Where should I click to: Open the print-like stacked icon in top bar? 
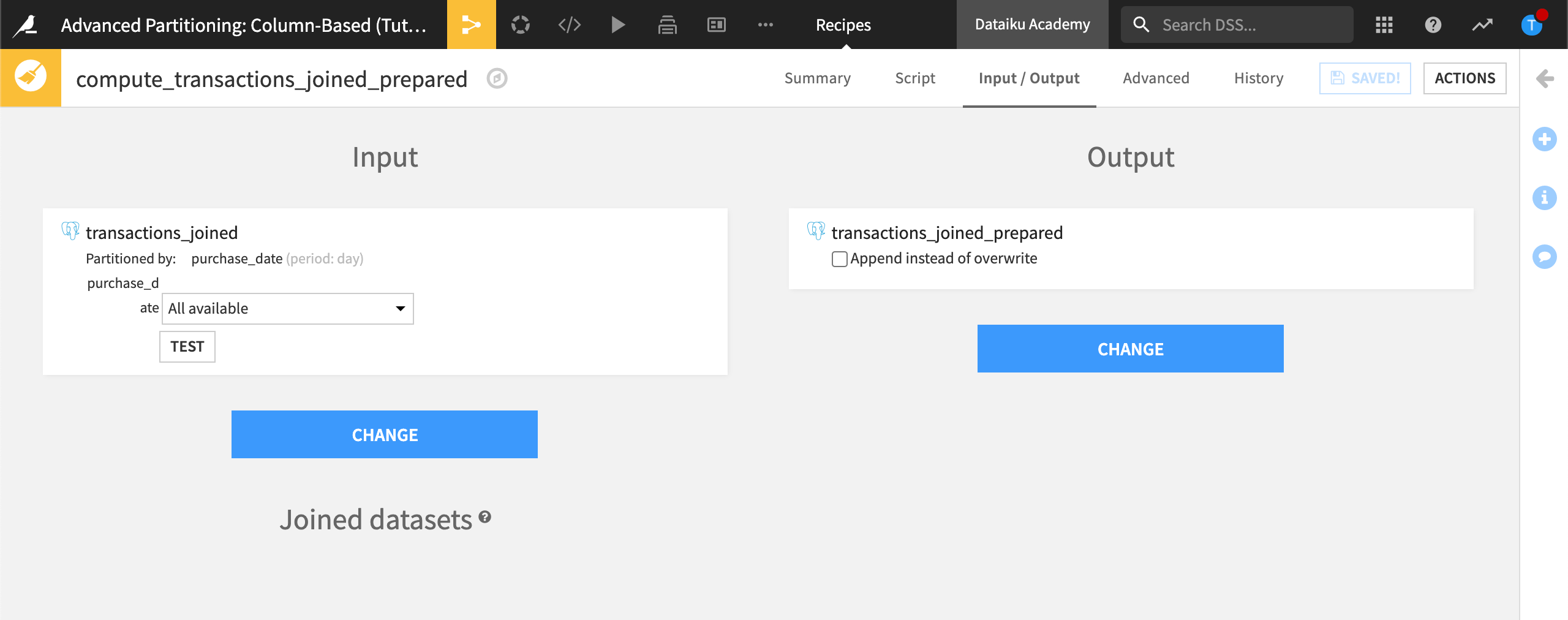pyautogui.click(x=667, y=25)
